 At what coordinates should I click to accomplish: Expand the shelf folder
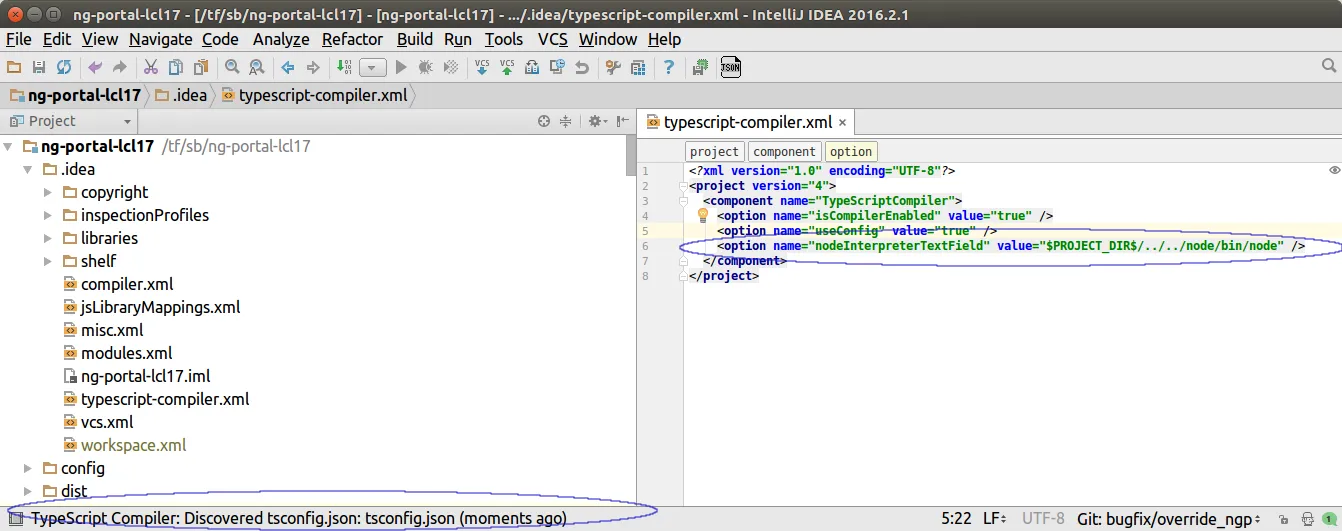coord(48,261)
